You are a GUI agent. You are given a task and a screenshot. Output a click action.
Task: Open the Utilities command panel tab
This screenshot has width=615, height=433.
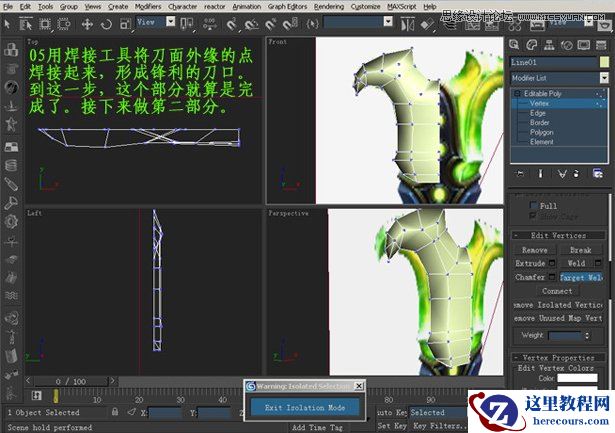tap(601, 45)
